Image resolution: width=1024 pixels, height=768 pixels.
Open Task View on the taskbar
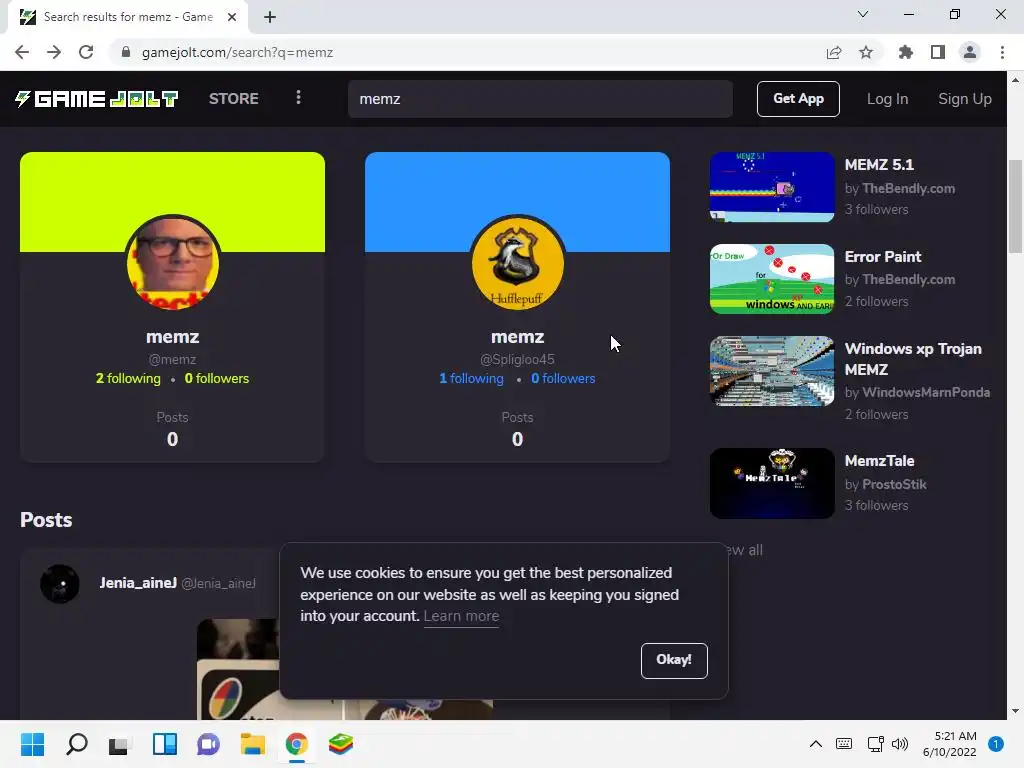pyautogui.click(x=120, y=744)
